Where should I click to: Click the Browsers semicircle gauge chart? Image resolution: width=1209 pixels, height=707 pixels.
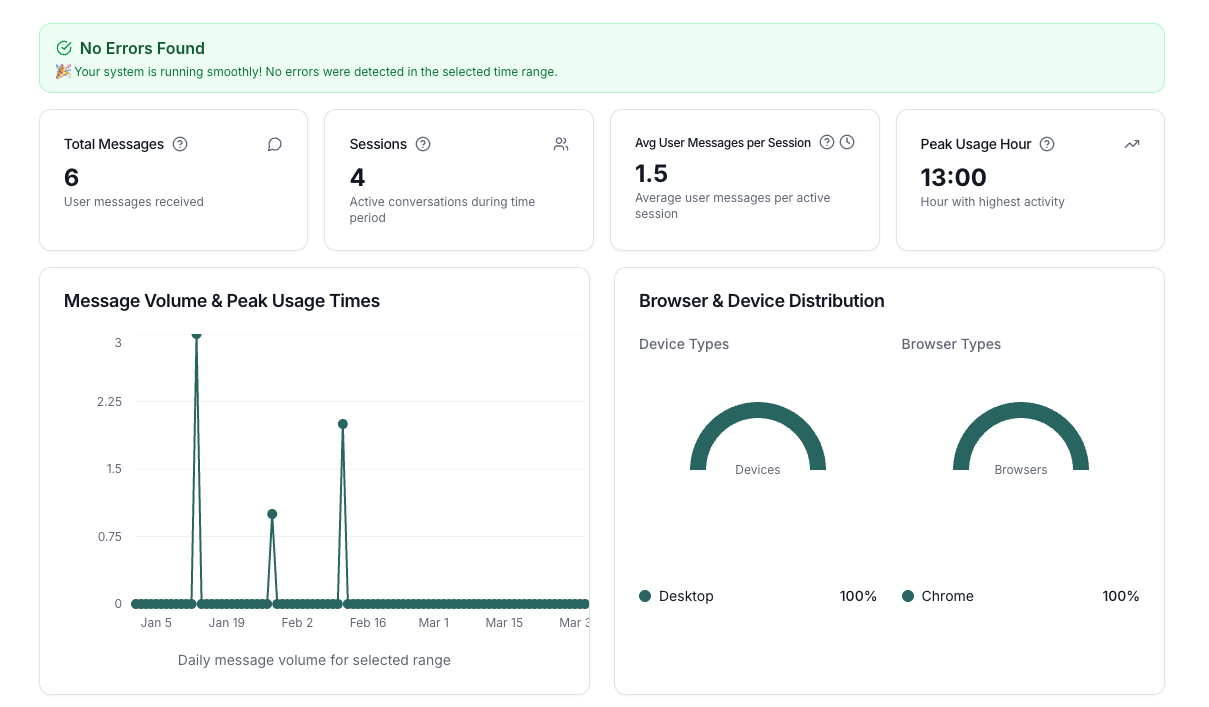tap(1021, 436)
